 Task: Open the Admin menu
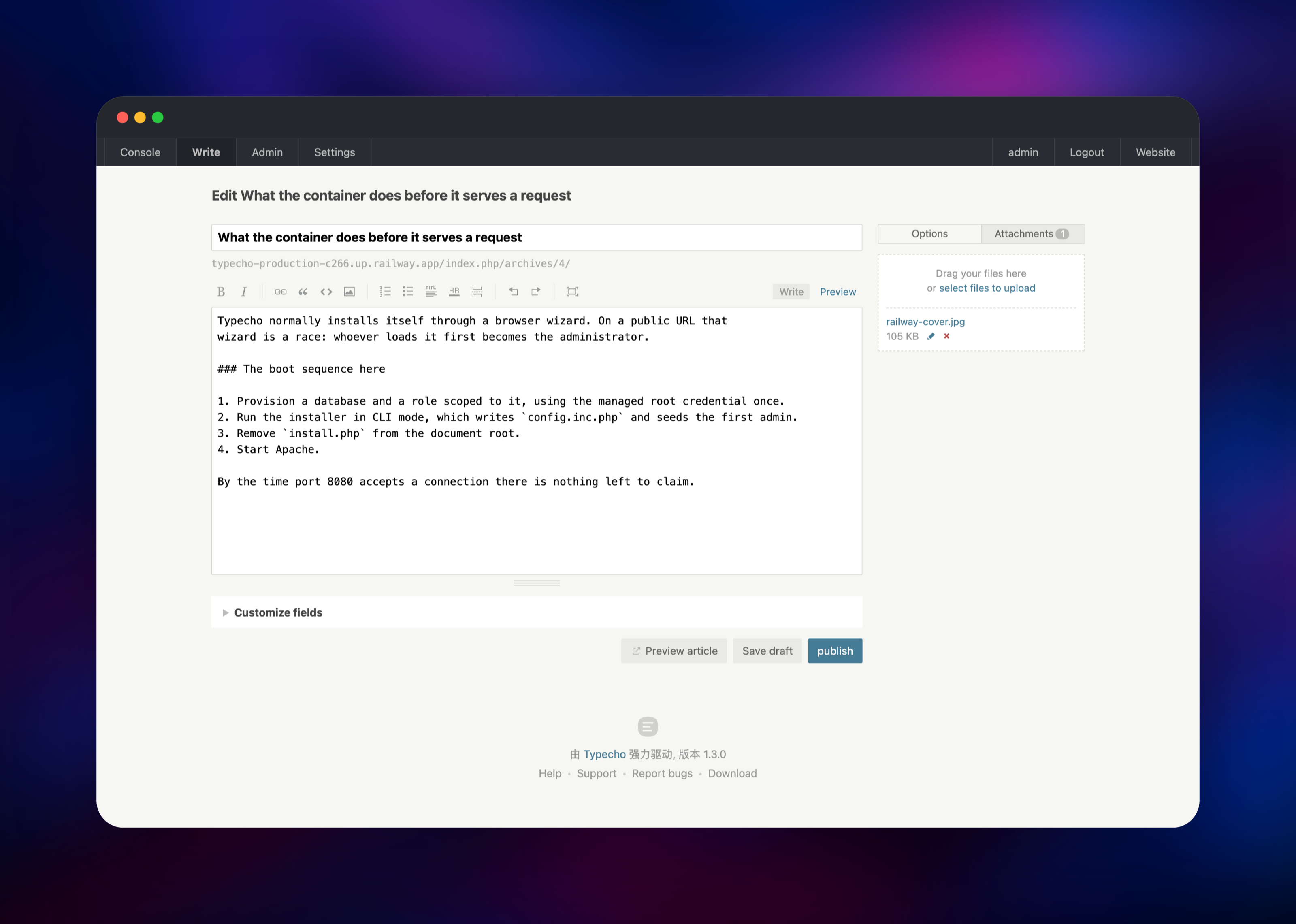tap(267, 152)
